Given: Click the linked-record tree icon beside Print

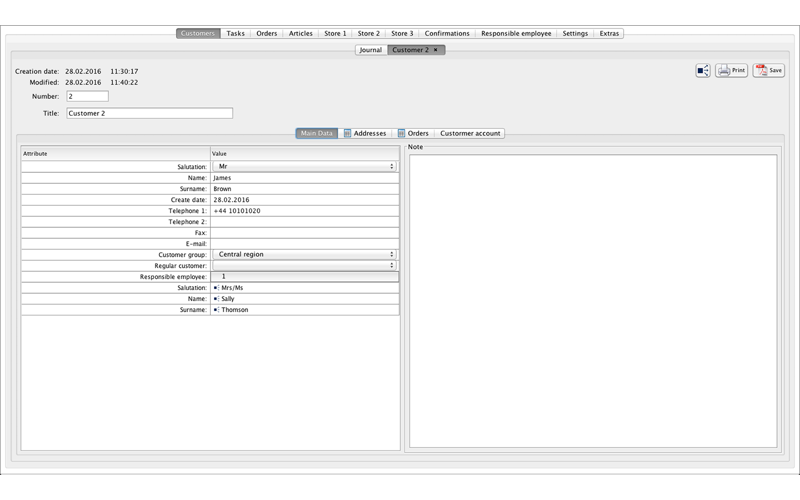Looking at the screenshot, I should [x=703, y=70].
